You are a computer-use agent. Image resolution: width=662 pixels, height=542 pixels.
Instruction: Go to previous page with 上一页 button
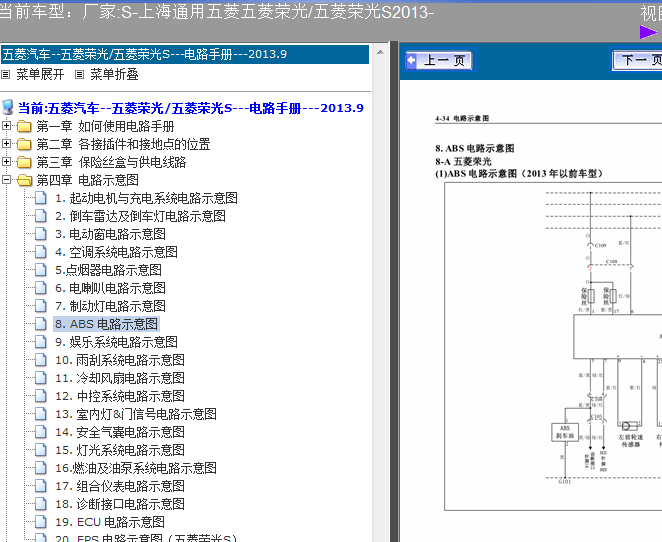pyautogui.click(x=439, y=60)
